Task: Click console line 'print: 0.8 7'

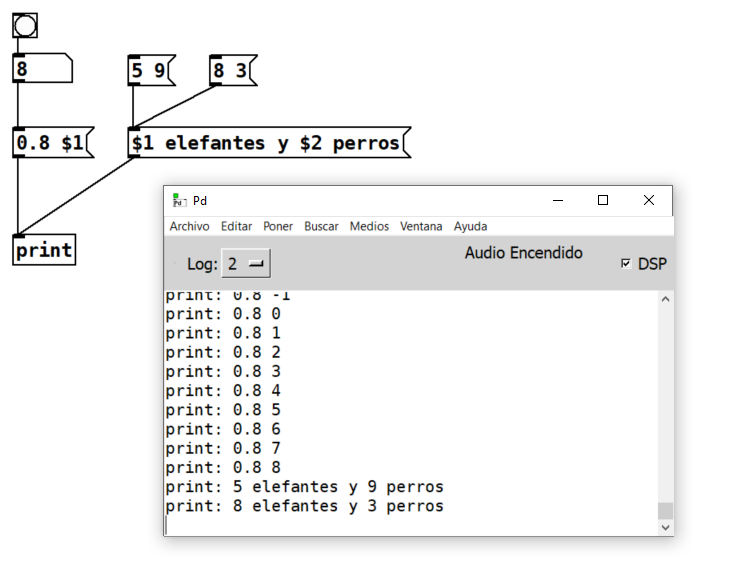Action: tap(223, 449)
